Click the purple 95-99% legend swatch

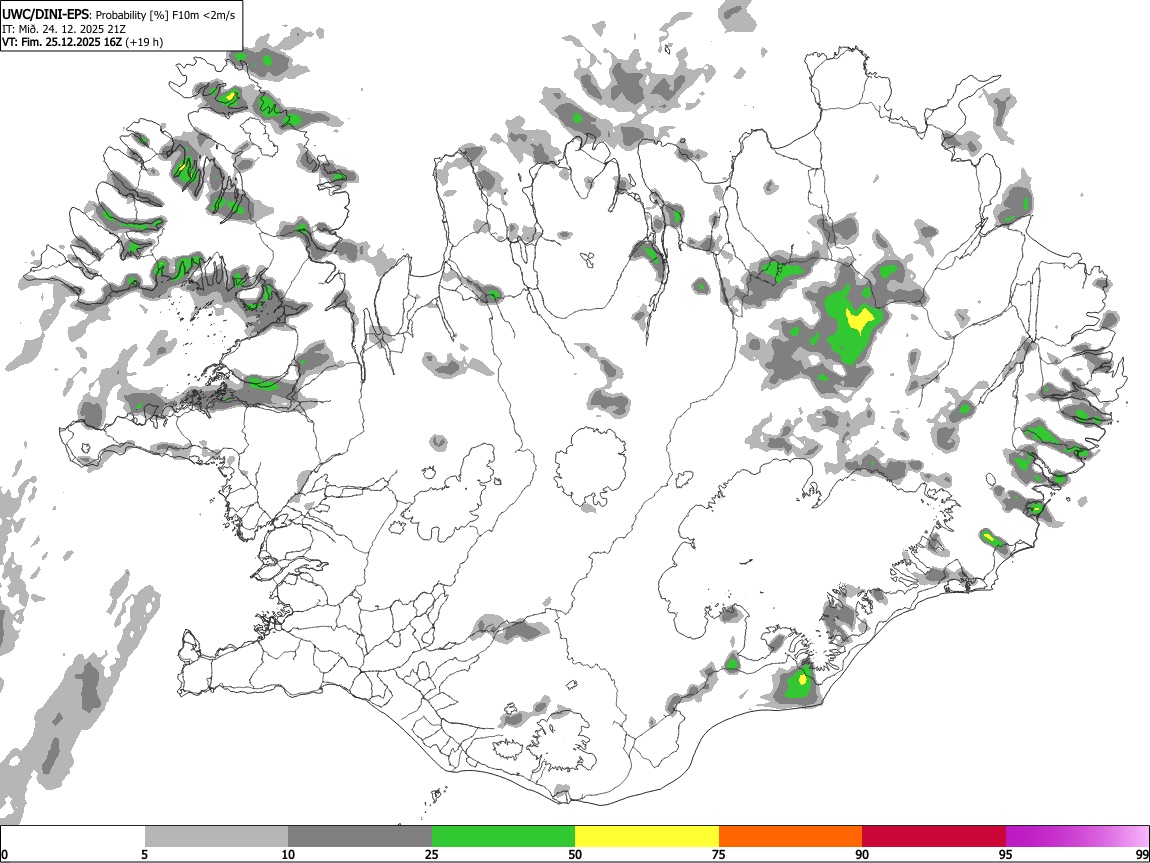[1077, 836]
